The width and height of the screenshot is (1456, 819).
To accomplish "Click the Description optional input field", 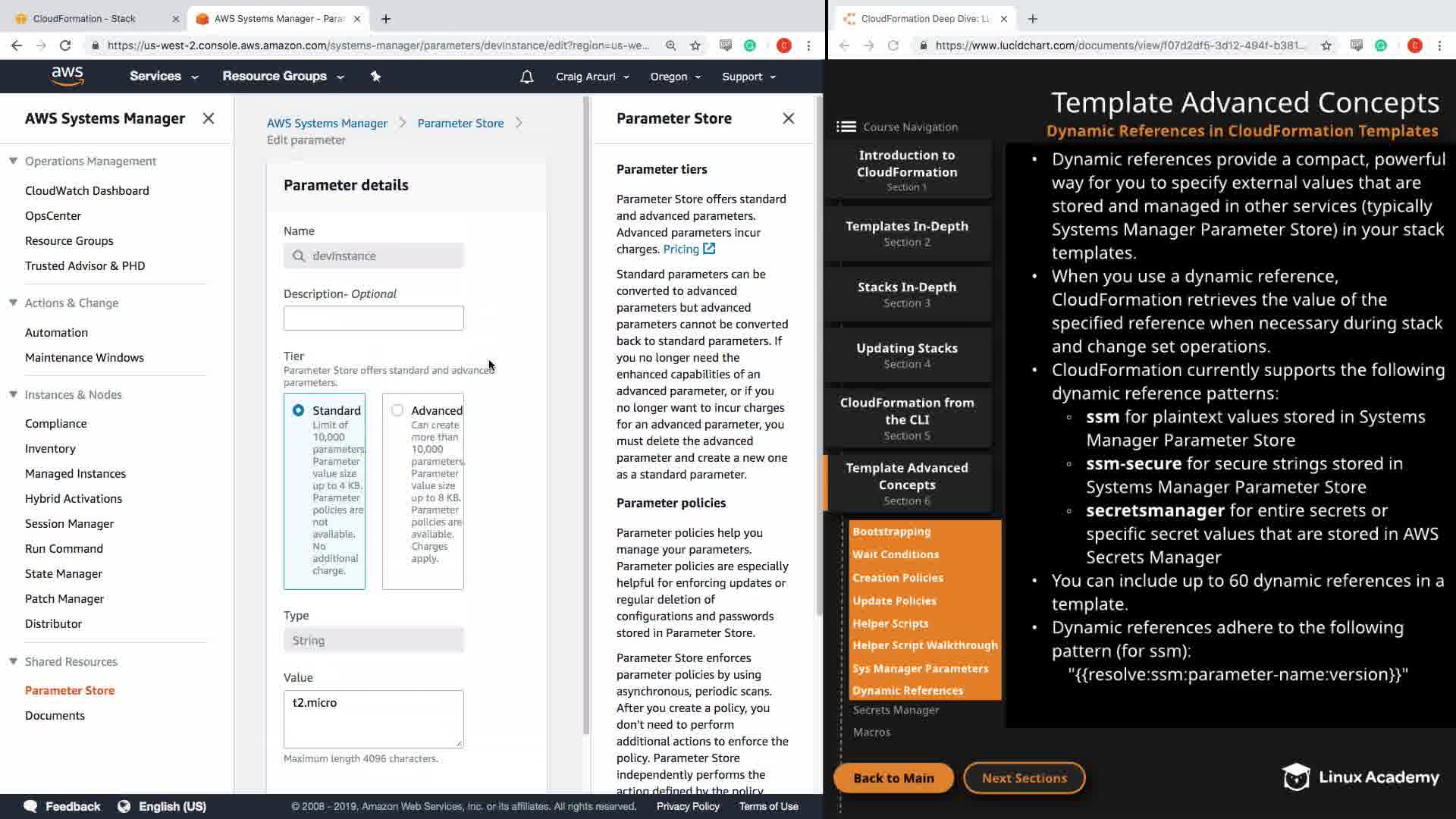I will pos(373,318).
